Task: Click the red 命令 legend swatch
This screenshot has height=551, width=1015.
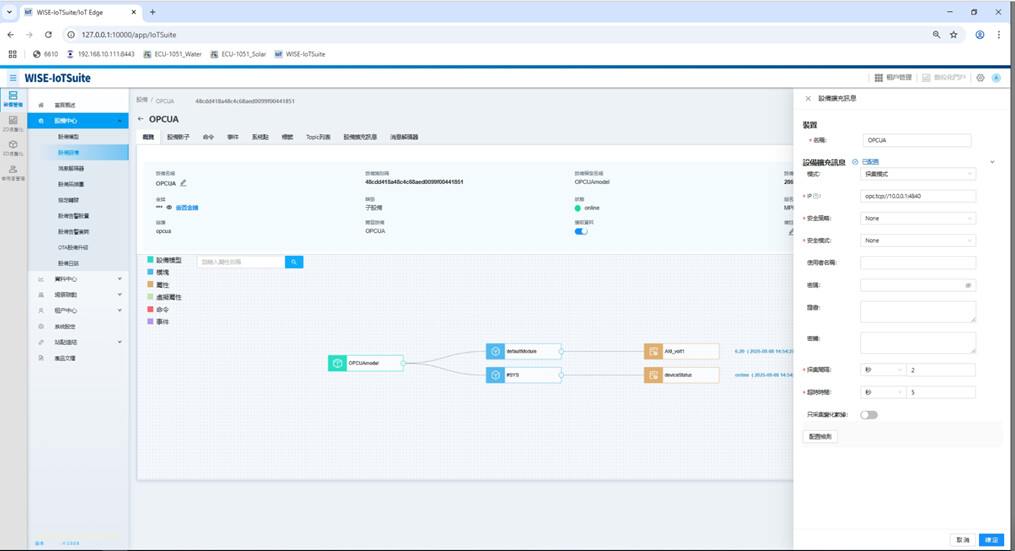Action: coord(151,309)
